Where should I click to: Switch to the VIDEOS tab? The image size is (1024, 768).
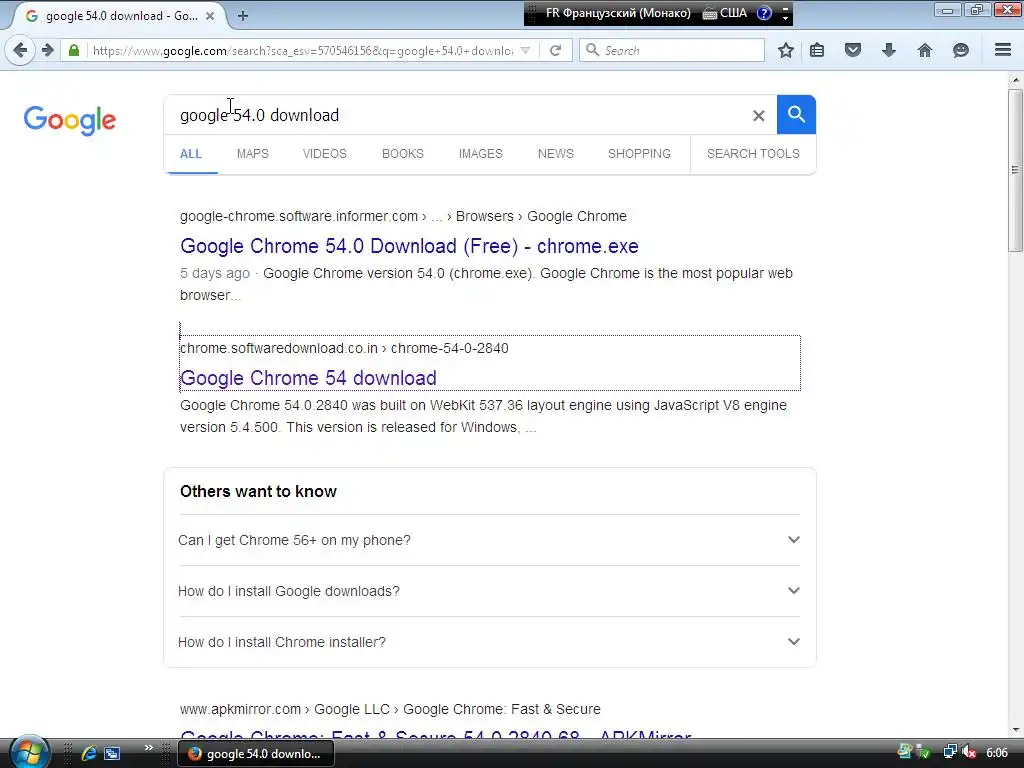click(325, 154)
